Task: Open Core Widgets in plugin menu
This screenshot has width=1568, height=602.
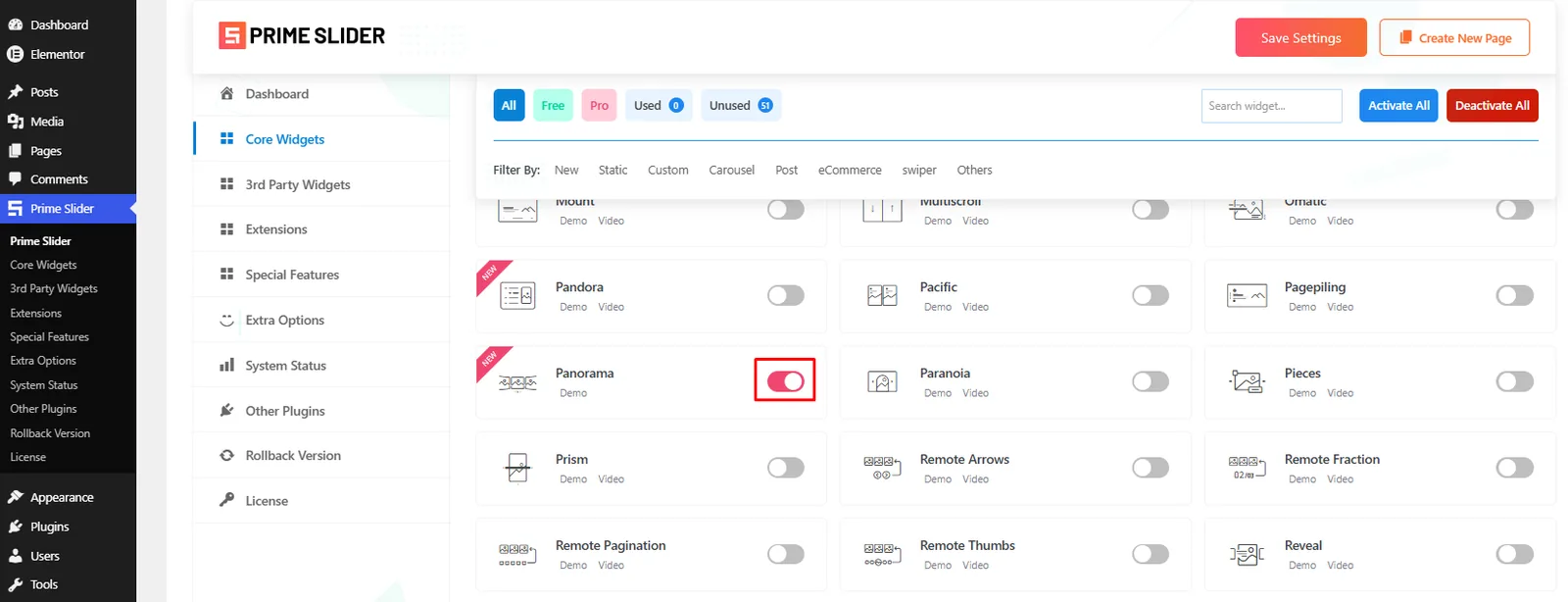Action: (321, 139)
